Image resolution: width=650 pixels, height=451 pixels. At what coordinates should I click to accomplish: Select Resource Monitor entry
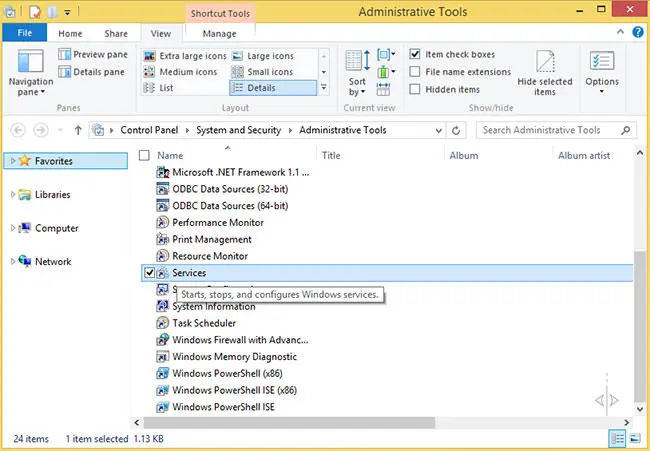(210, 256)
